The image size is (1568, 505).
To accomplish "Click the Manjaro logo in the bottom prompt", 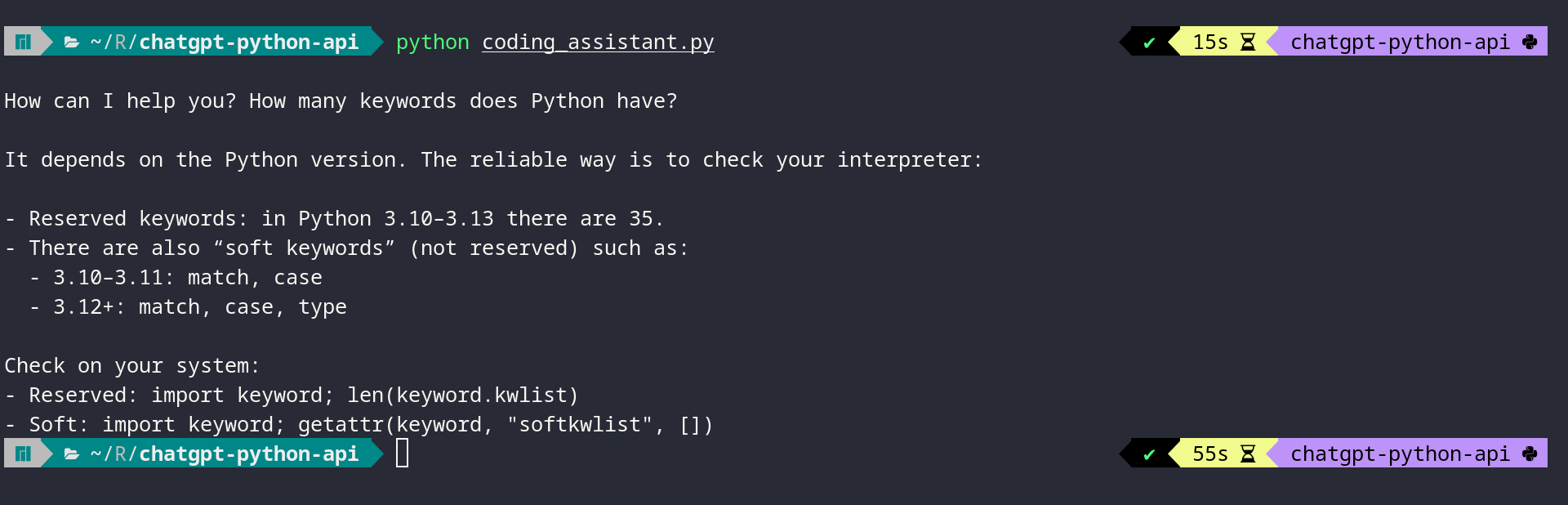I will tap(23, 454).
